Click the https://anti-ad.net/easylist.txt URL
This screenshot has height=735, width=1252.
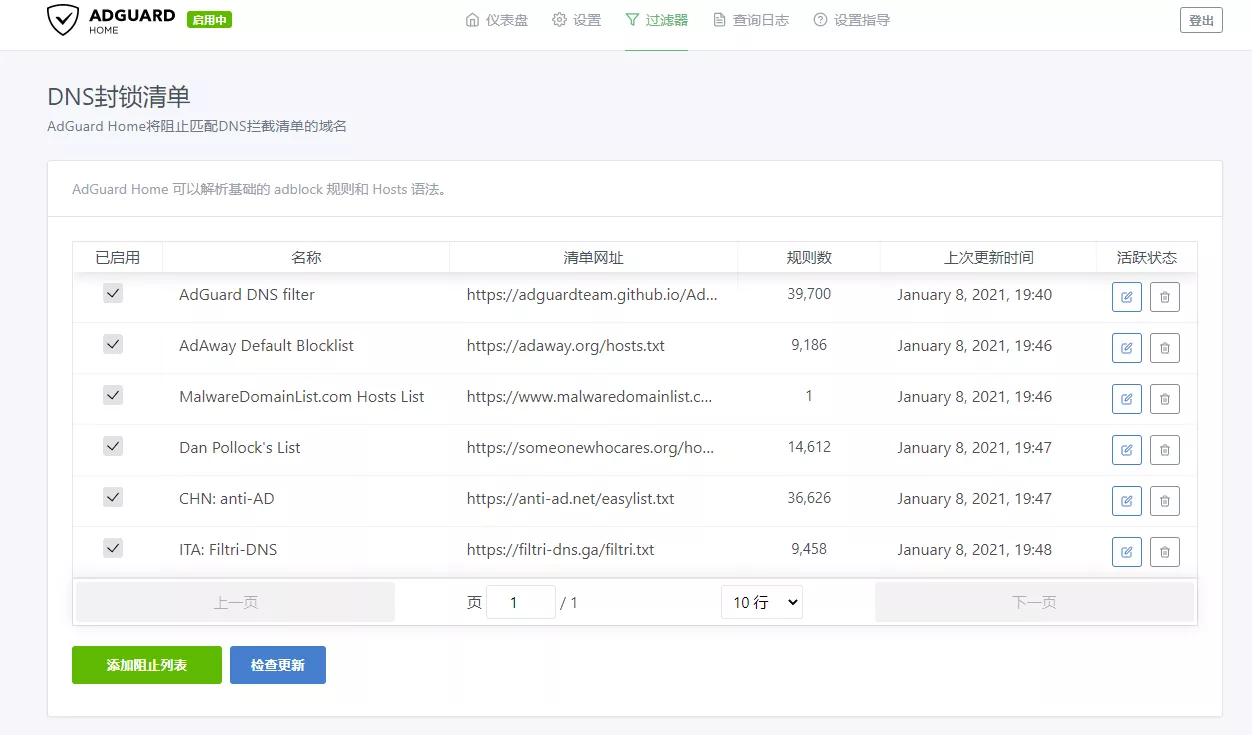pyautogui.click(x=571, y=499)
